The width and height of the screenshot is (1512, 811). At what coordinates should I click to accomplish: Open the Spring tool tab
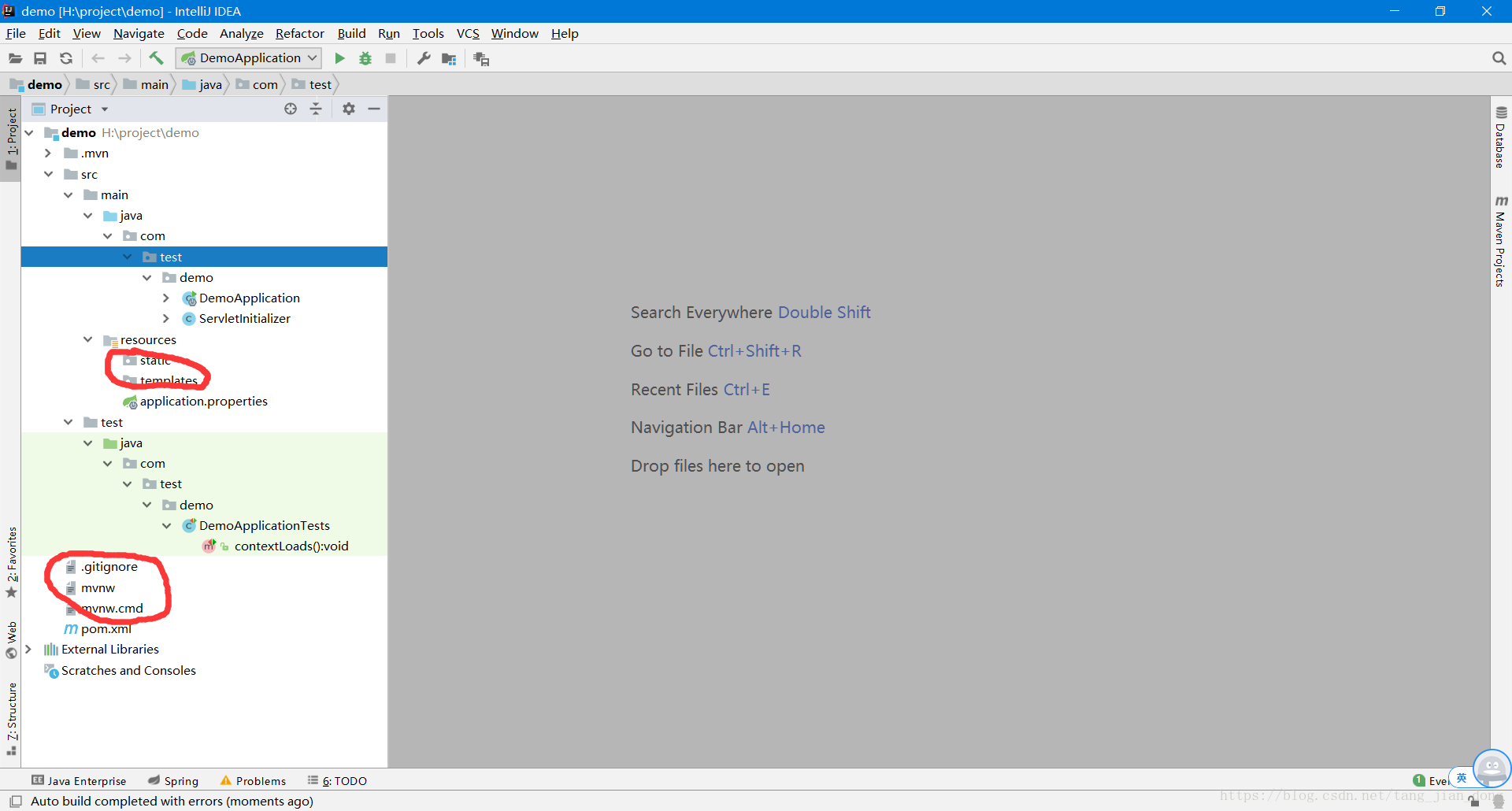(x=173, y=780)
